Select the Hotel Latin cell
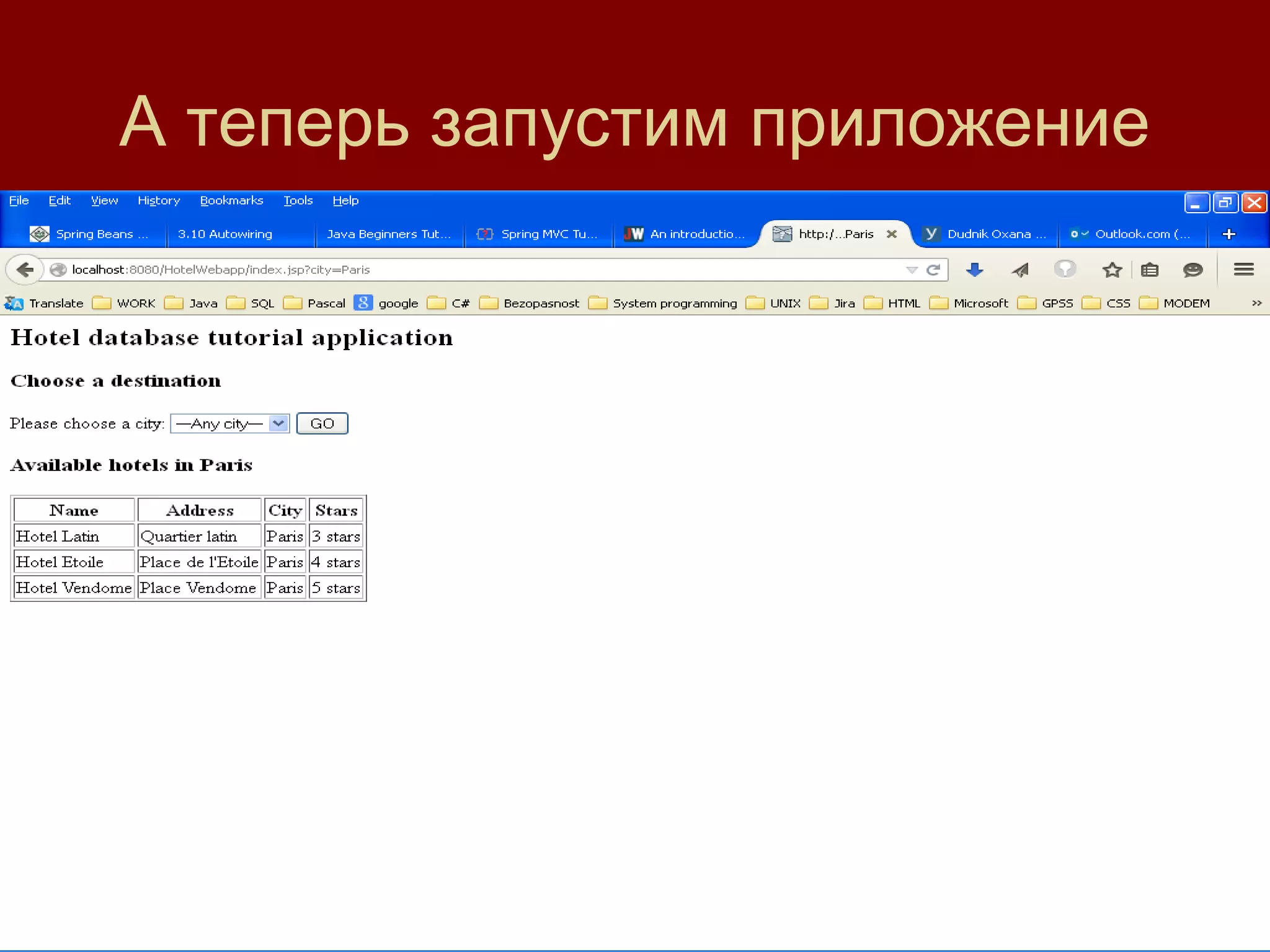The width and height of the screenshot is (1270, 952). (74, 536)
